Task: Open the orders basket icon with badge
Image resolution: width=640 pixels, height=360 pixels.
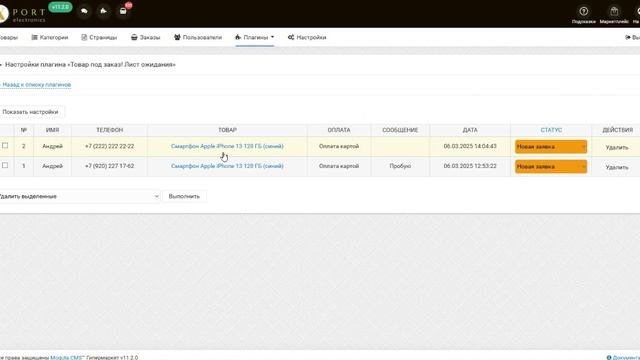Action: [123, 11]
